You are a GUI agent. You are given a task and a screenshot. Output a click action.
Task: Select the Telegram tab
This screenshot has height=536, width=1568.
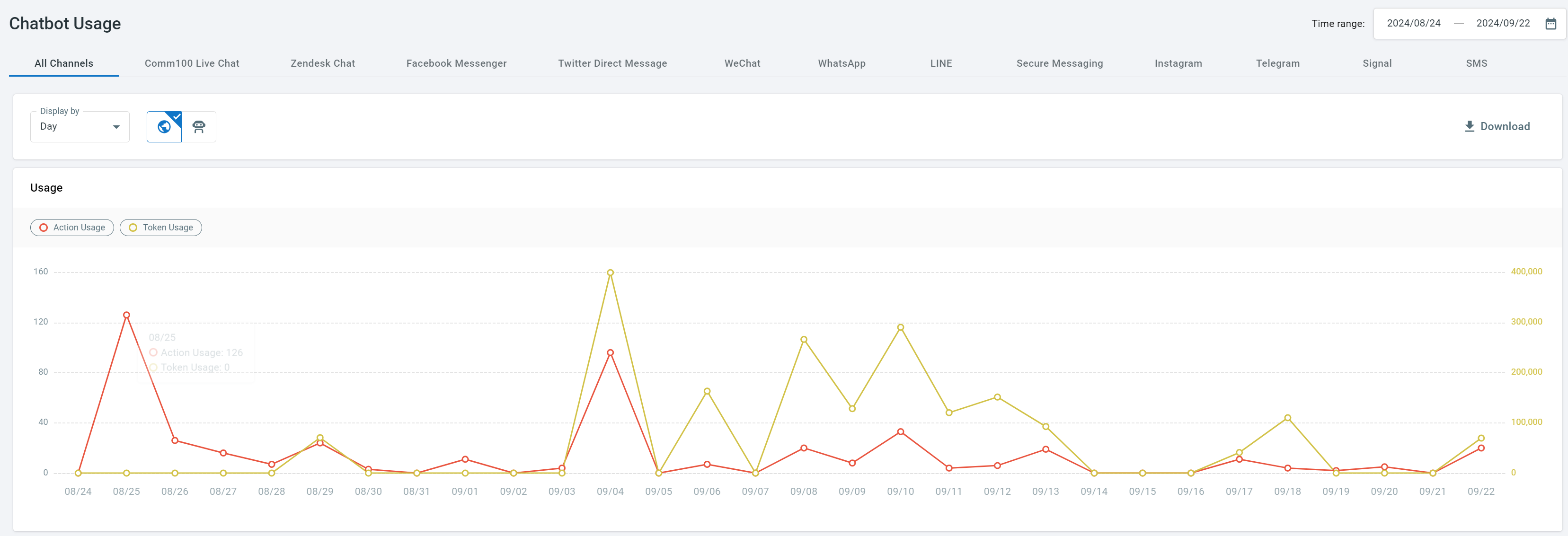click(1278, 63)
